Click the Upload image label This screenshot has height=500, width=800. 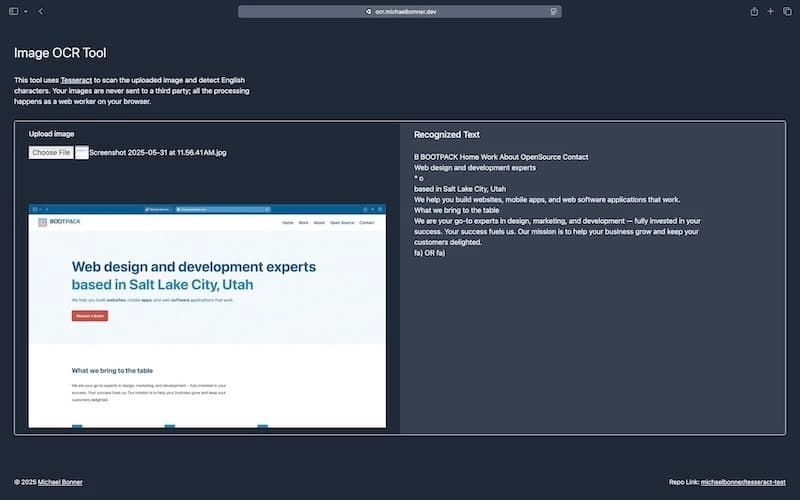point(51,133)
